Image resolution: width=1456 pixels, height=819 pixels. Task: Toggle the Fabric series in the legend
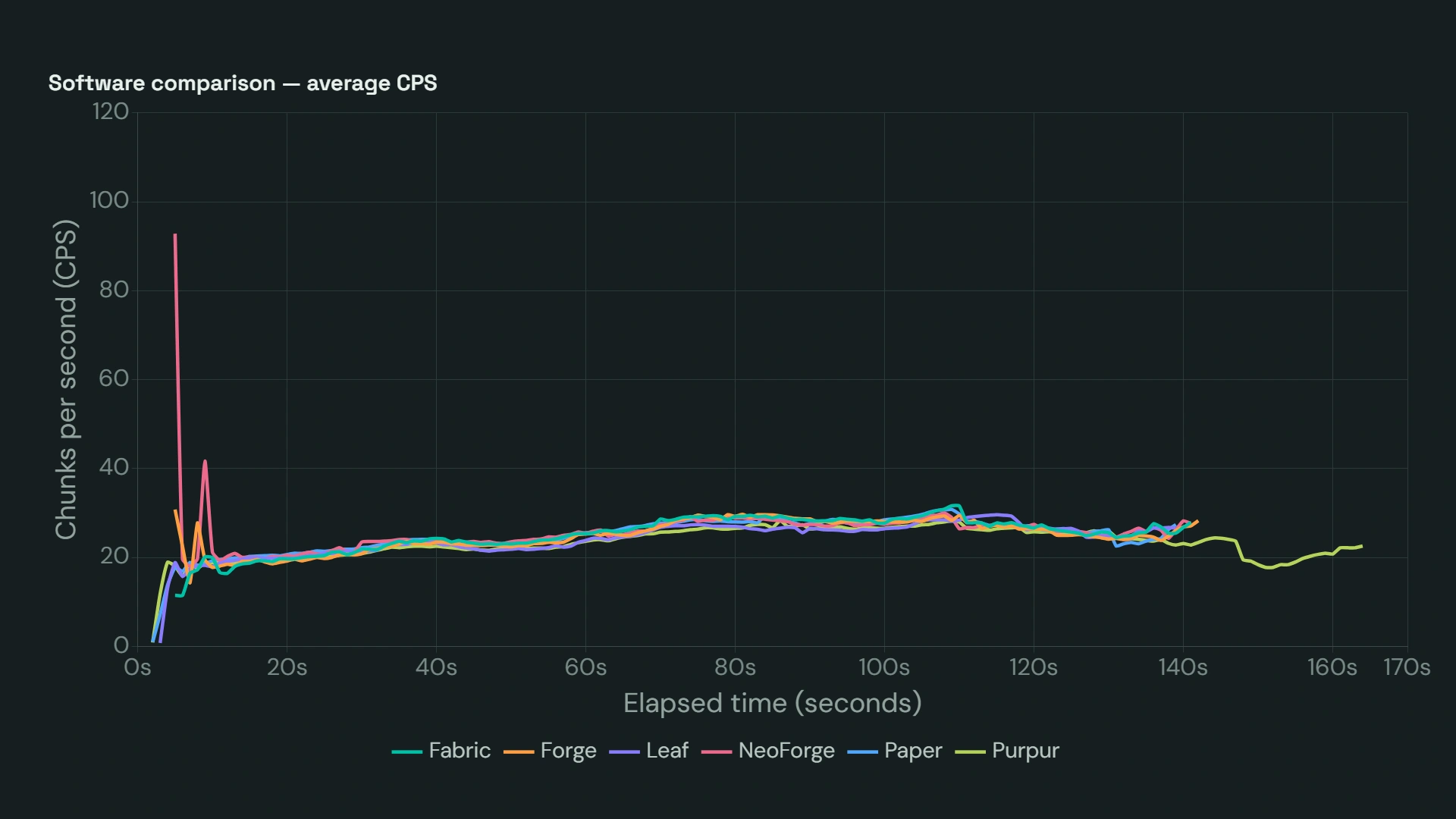(x=441, y=751)
